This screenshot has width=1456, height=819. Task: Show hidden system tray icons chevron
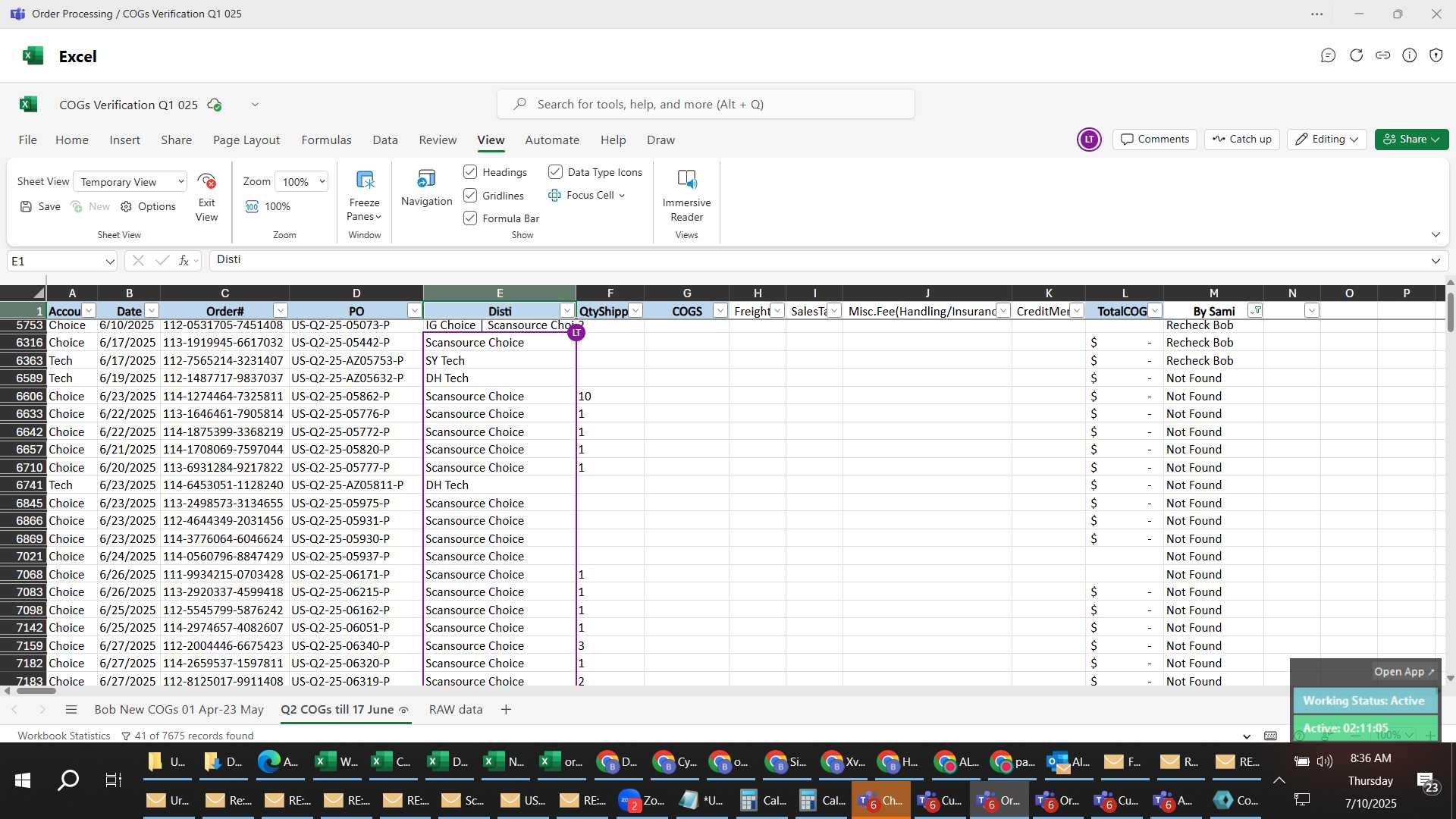pyautogui.click(x=1279, y=780)
